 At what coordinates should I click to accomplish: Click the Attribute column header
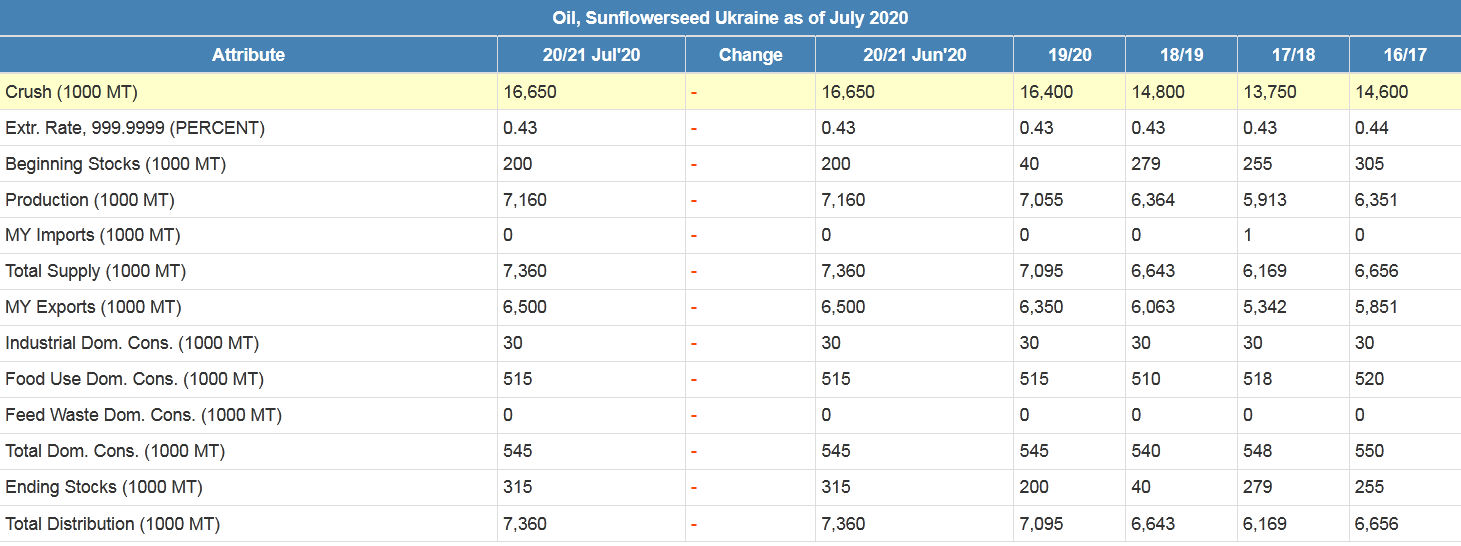coord(248,55)
